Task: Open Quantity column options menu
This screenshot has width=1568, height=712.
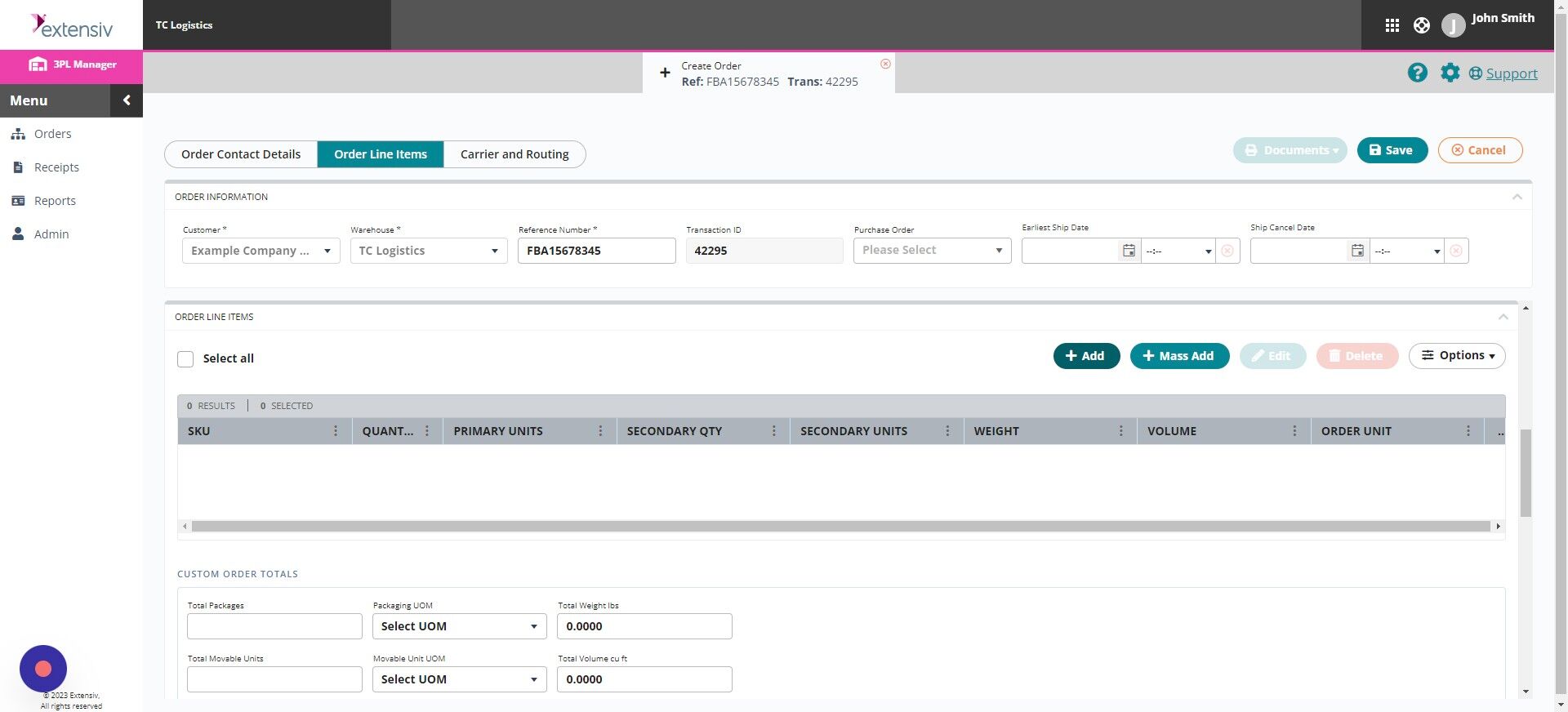Action: pos(427,431)
